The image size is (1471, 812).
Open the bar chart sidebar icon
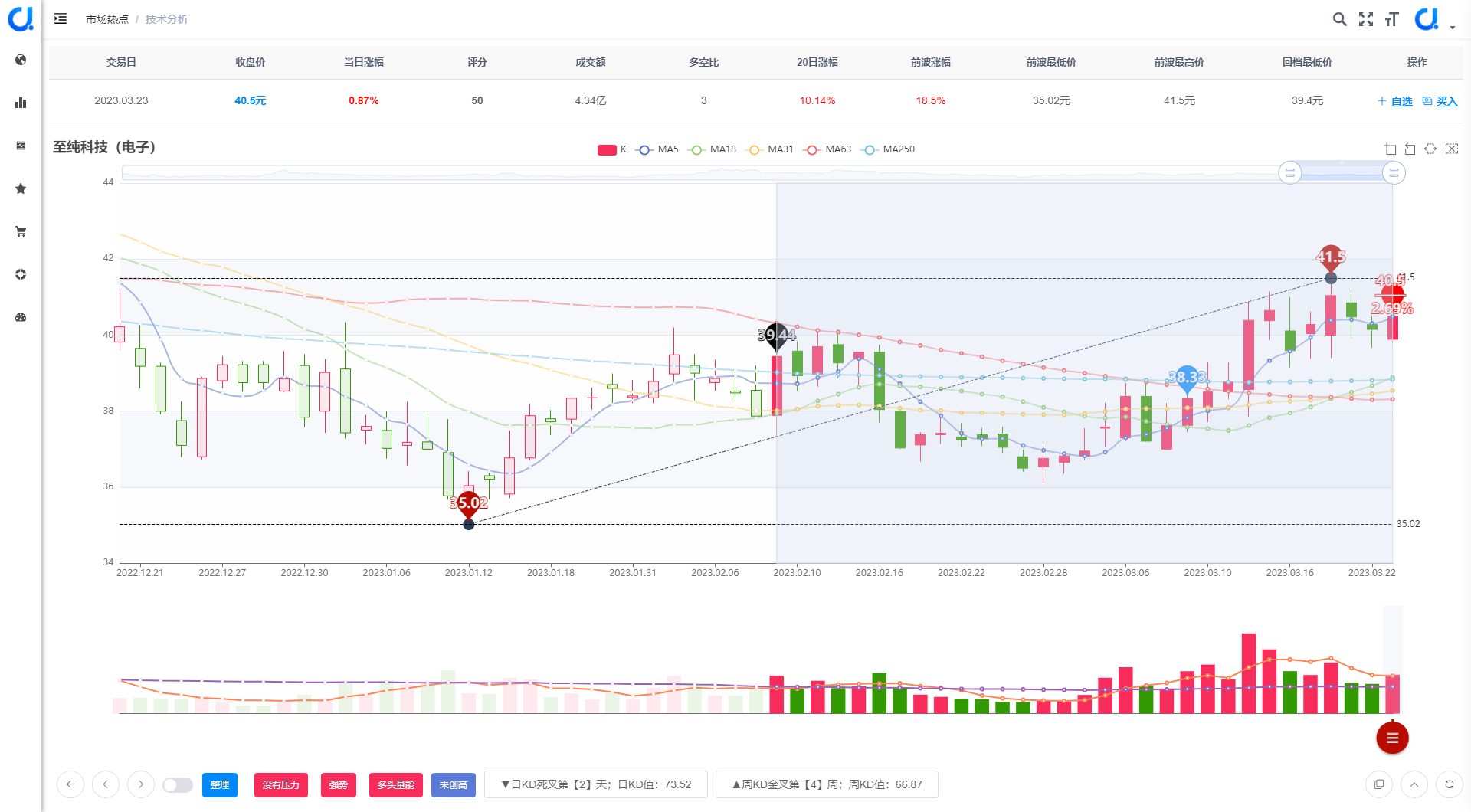coord(21,103)
